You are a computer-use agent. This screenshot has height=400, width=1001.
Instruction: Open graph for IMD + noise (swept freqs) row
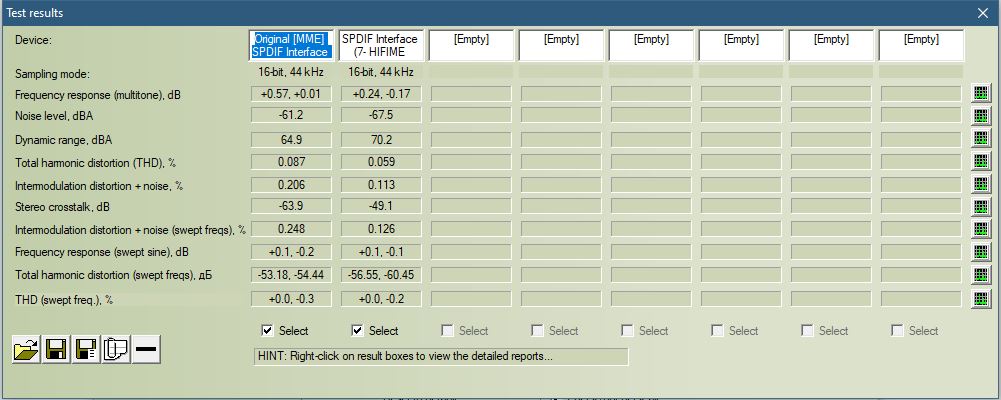click(980, 229)
